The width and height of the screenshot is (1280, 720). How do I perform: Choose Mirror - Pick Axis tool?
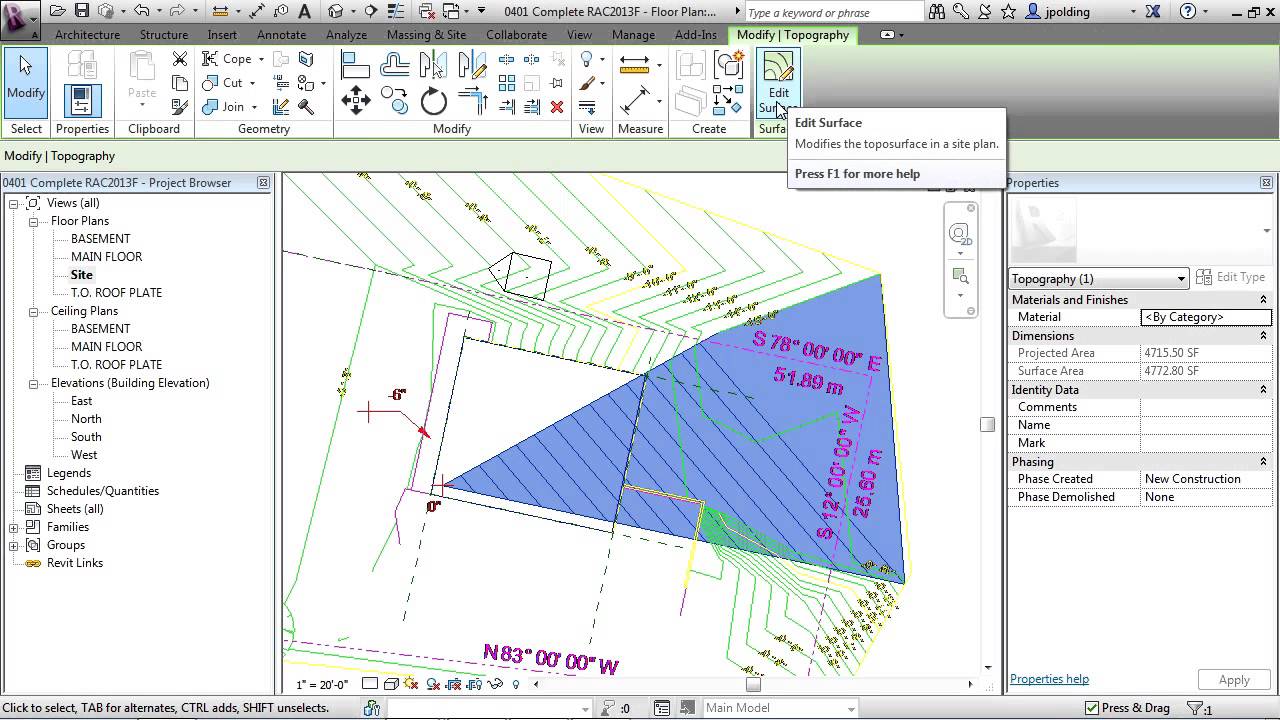pos(433,65)
